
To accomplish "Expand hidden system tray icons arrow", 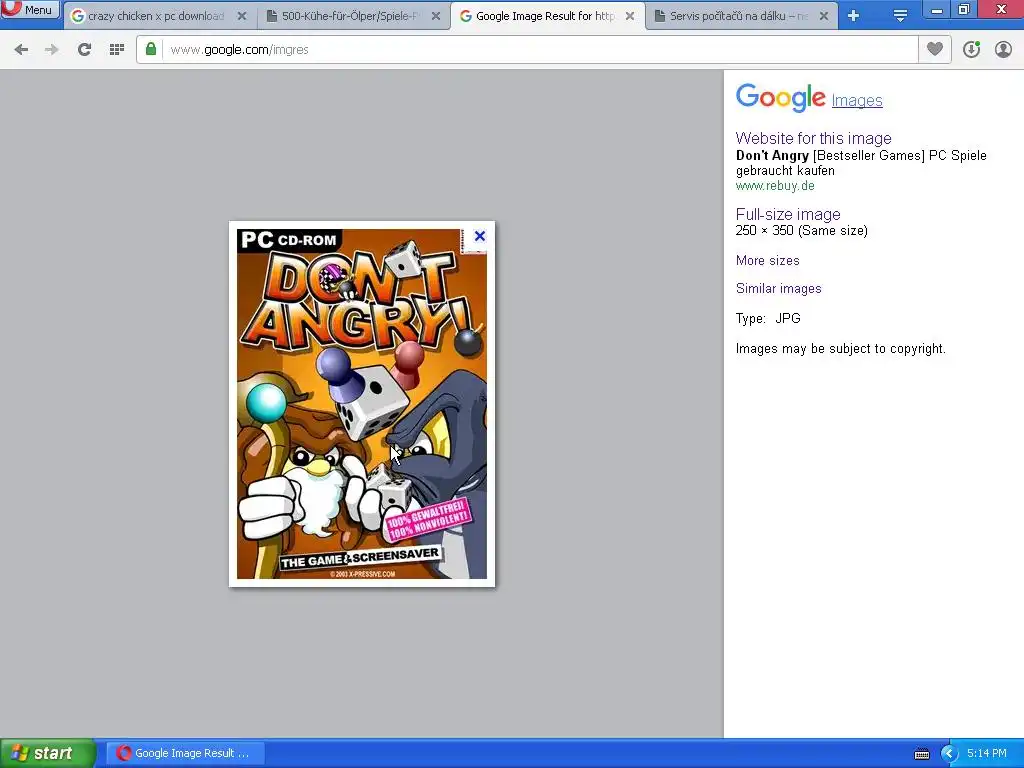I will (949, 754).
